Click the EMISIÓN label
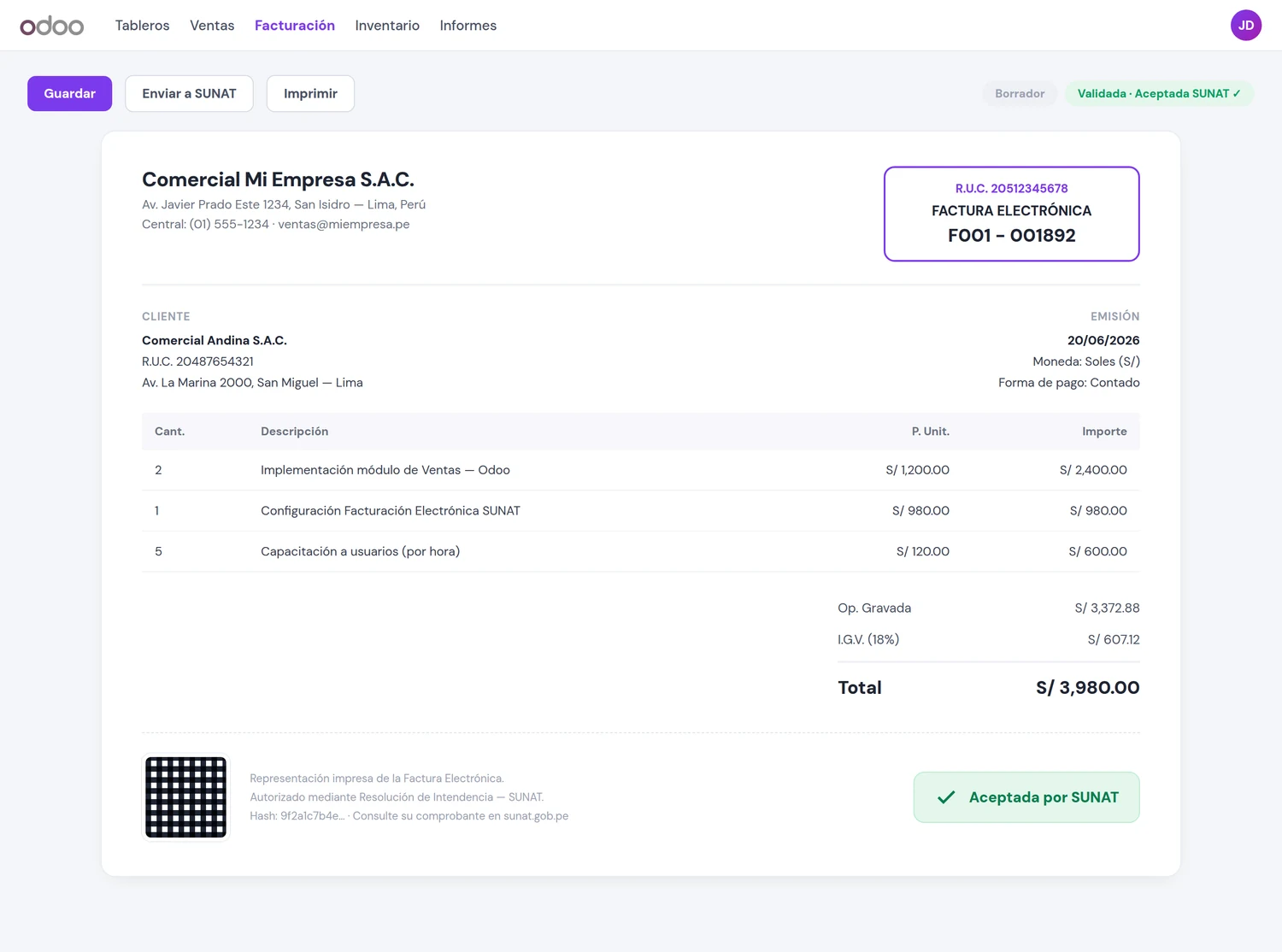1282x952 pixels. pos(1115,316)
